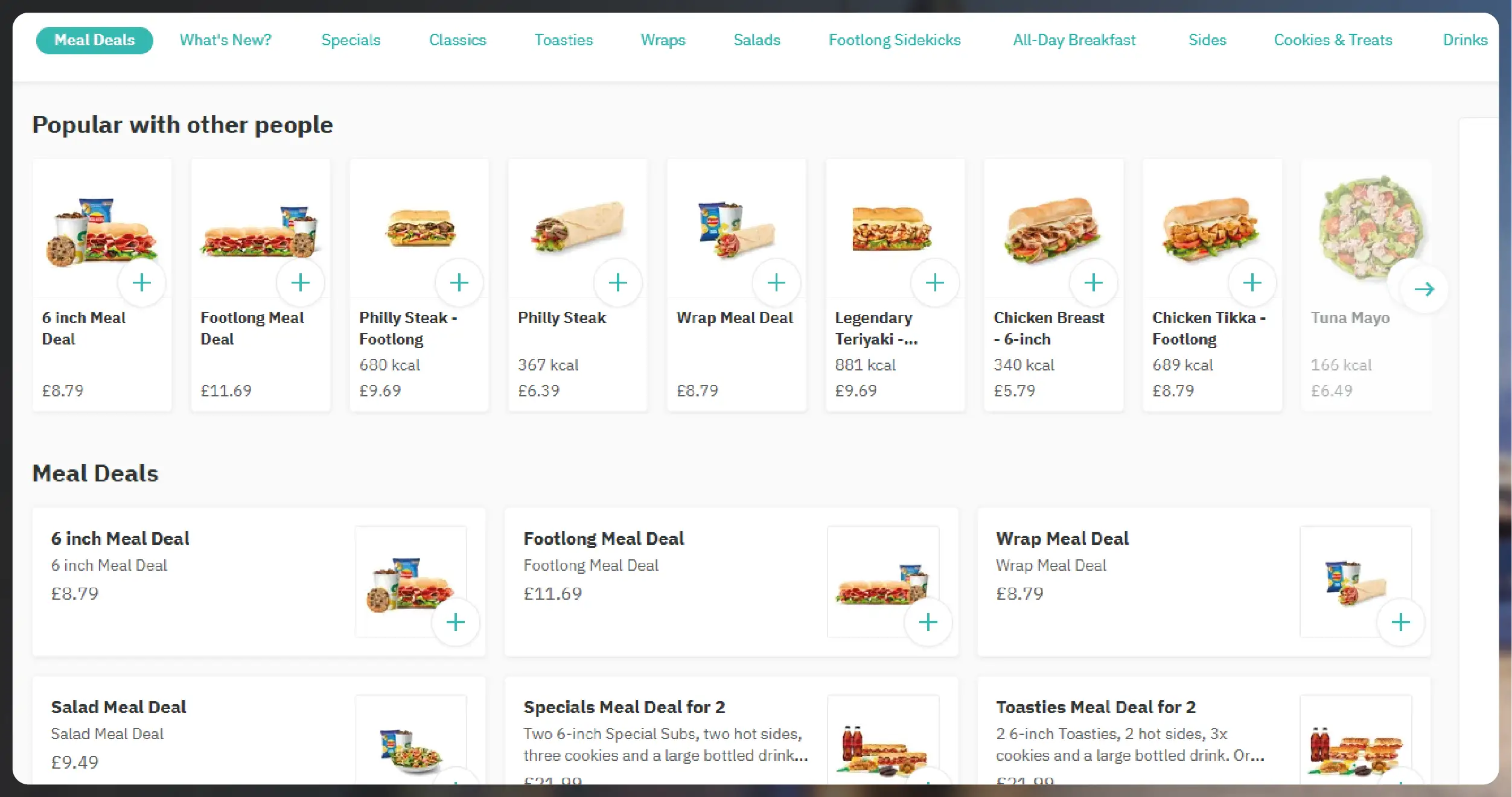
Task: Add the Philly Steak wrap using its plus icon
Action: (618, 282)
